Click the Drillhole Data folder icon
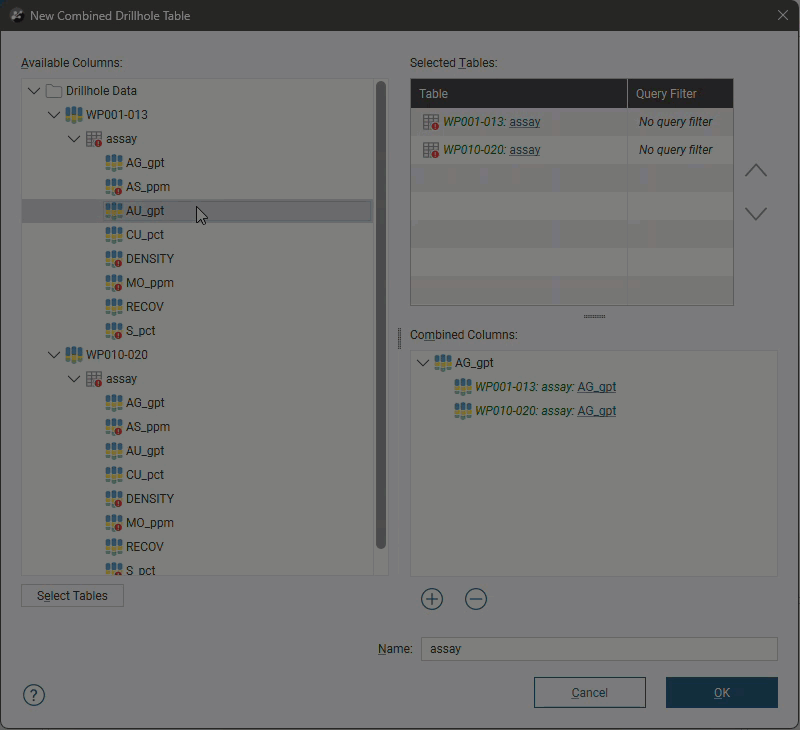Viewport: 800px width, 730px height. pos(54,91)
